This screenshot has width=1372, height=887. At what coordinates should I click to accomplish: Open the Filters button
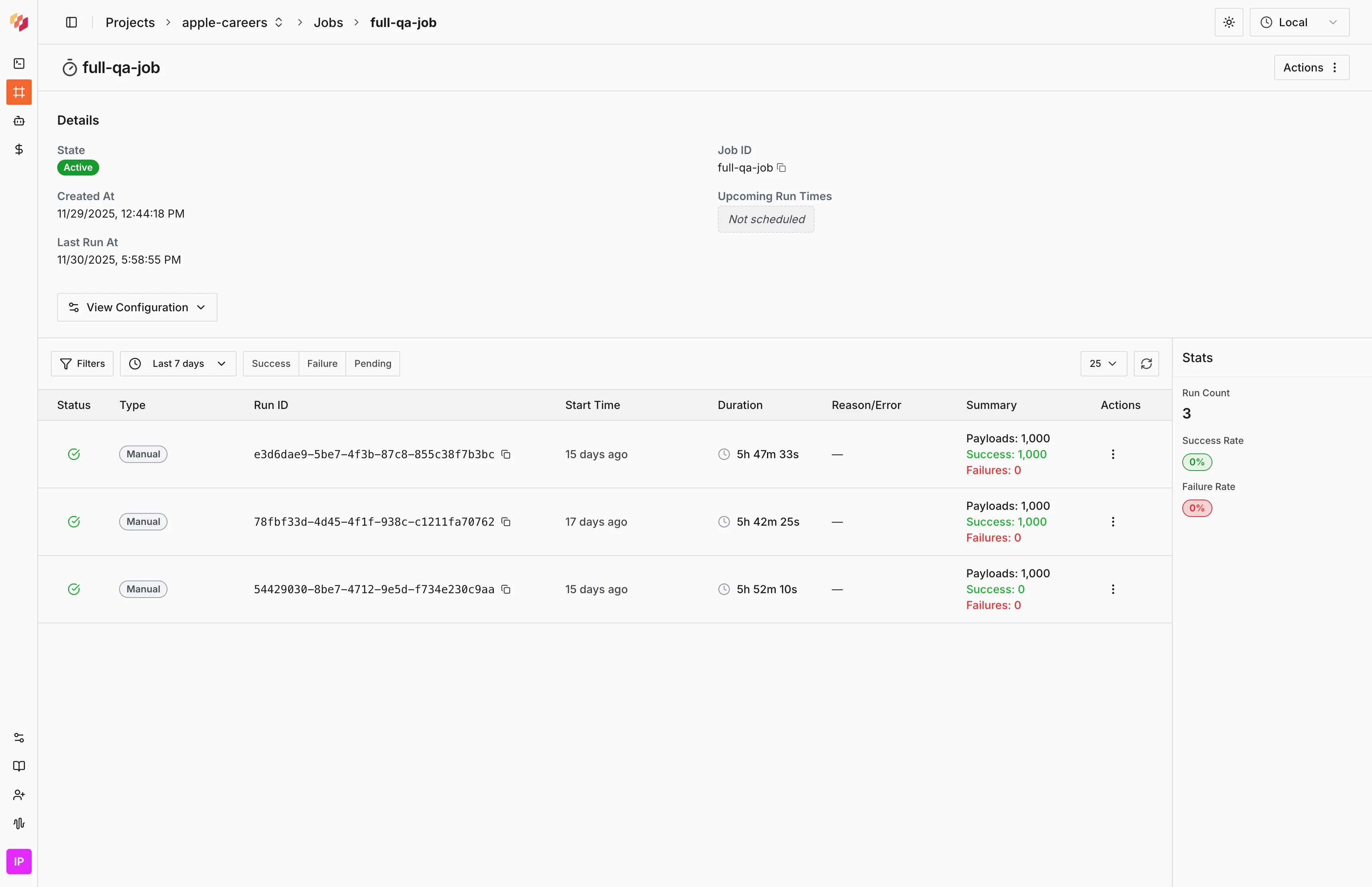tap(82, 363)
